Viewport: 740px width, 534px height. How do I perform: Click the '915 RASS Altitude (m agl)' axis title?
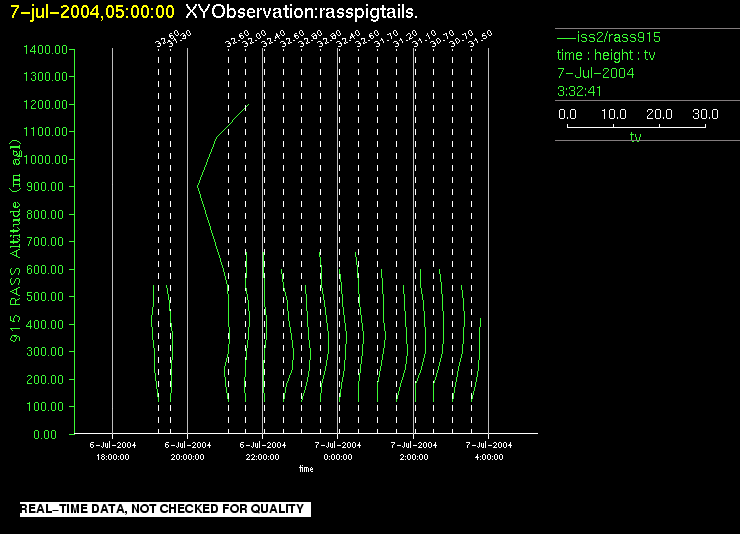tap(16, 241)
